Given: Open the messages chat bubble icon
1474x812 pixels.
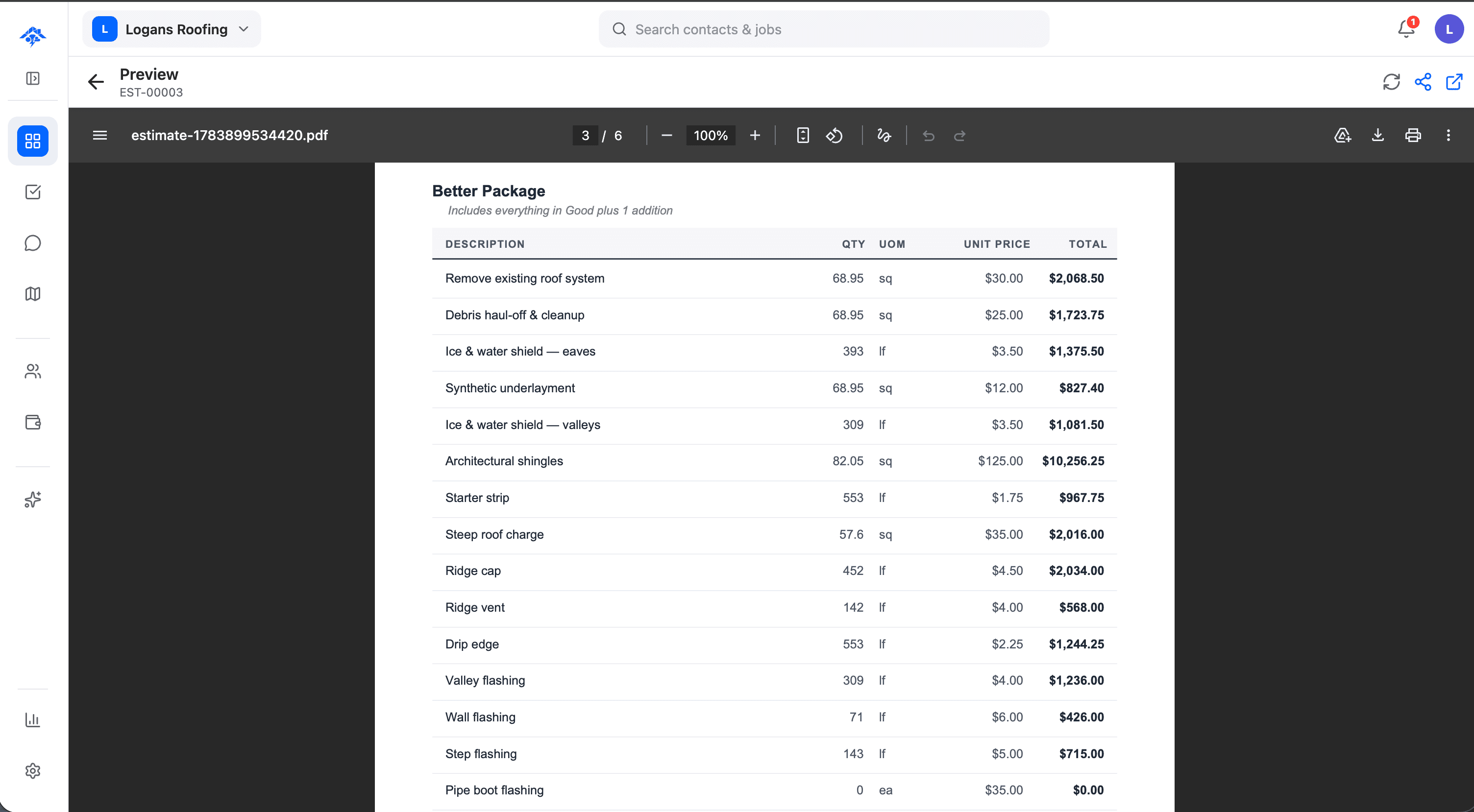Looking at the screenshot, I should click(x=33, y=243).
